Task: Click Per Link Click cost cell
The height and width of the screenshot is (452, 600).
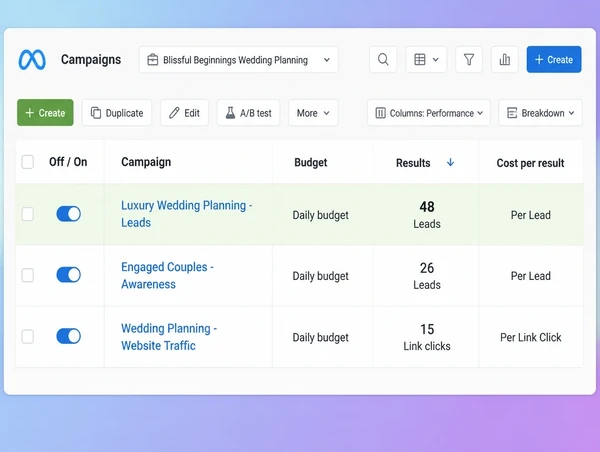Action: coord(530,337)
